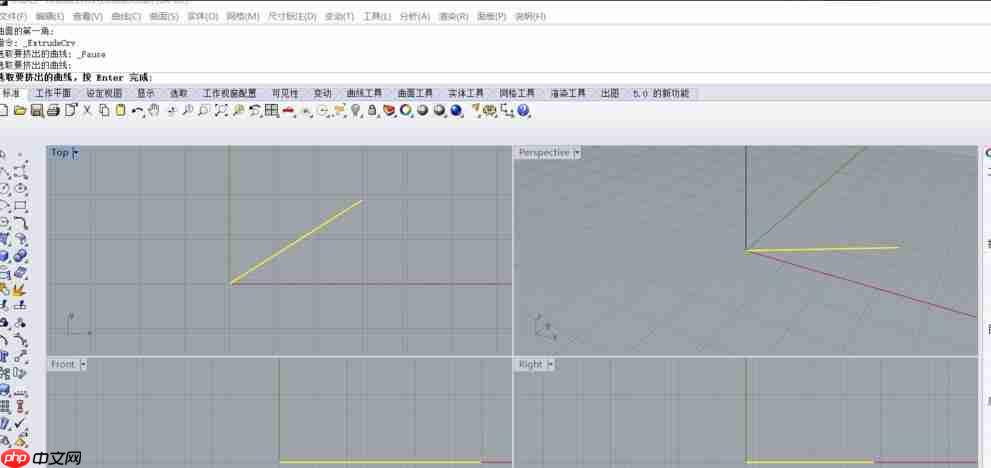Open the Right viewport dropdown arrow
Screen dimensions: 991x468
pos(550,364)
